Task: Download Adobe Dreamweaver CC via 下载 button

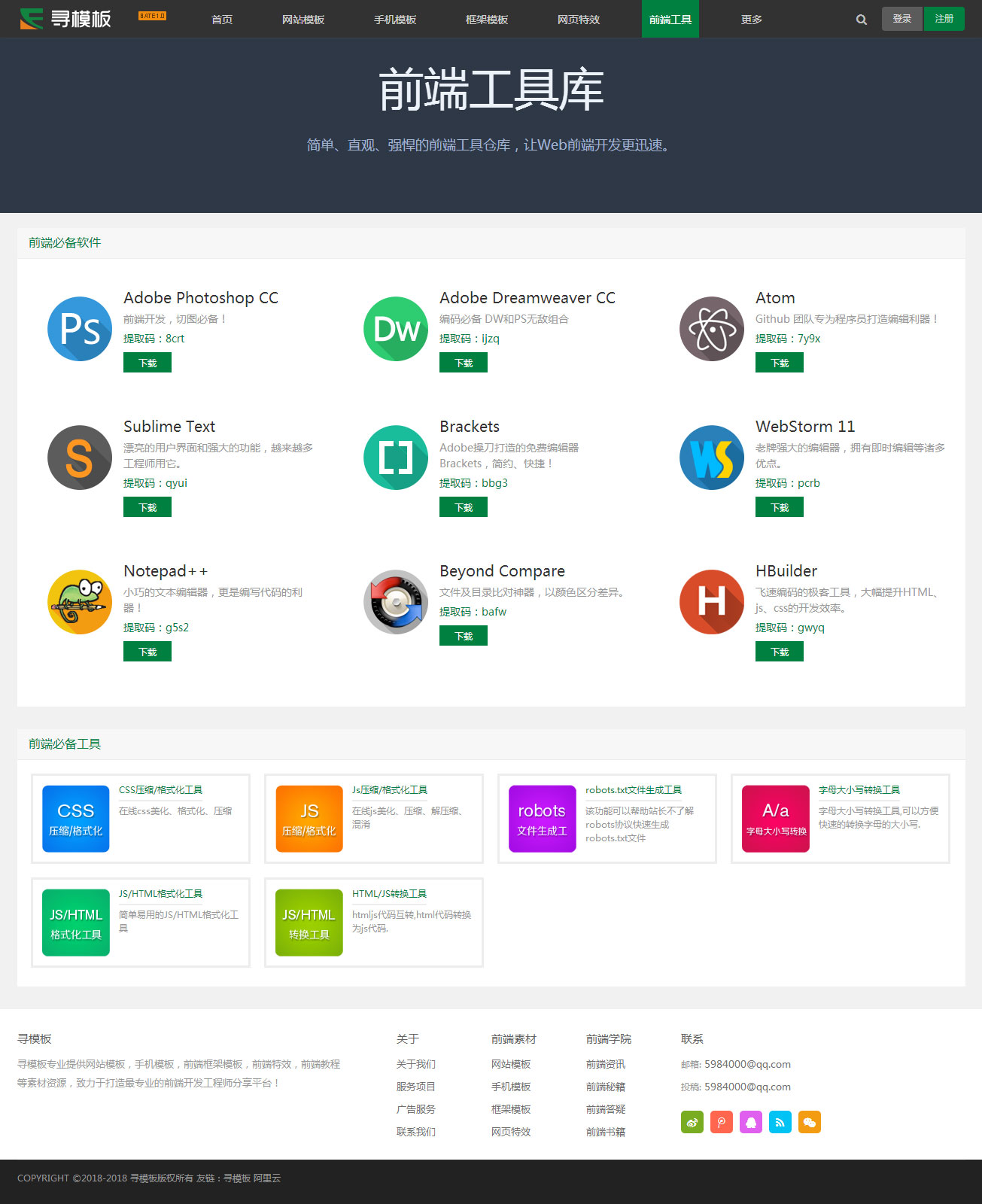Action: tap(464, 363)
